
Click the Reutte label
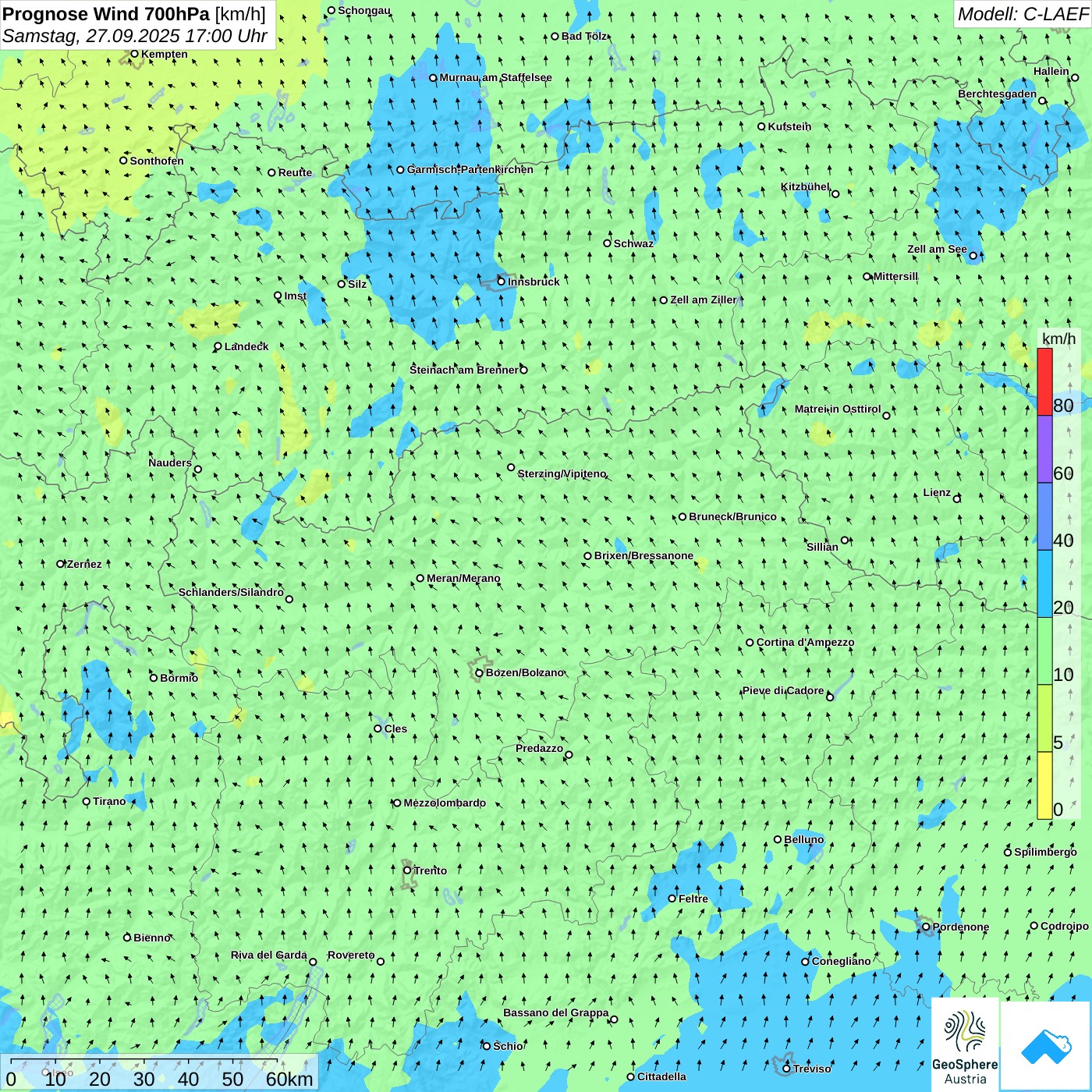(295, 172)
